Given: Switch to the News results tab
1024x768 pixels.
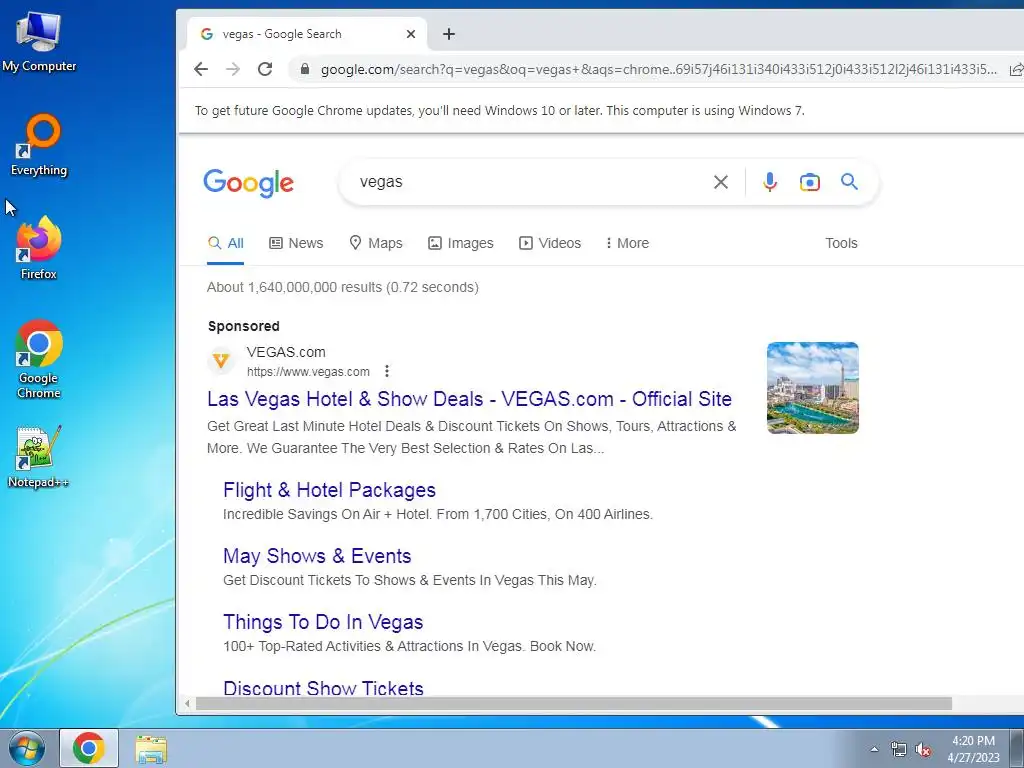Looking at the screenshot, I should click(296, 243).
